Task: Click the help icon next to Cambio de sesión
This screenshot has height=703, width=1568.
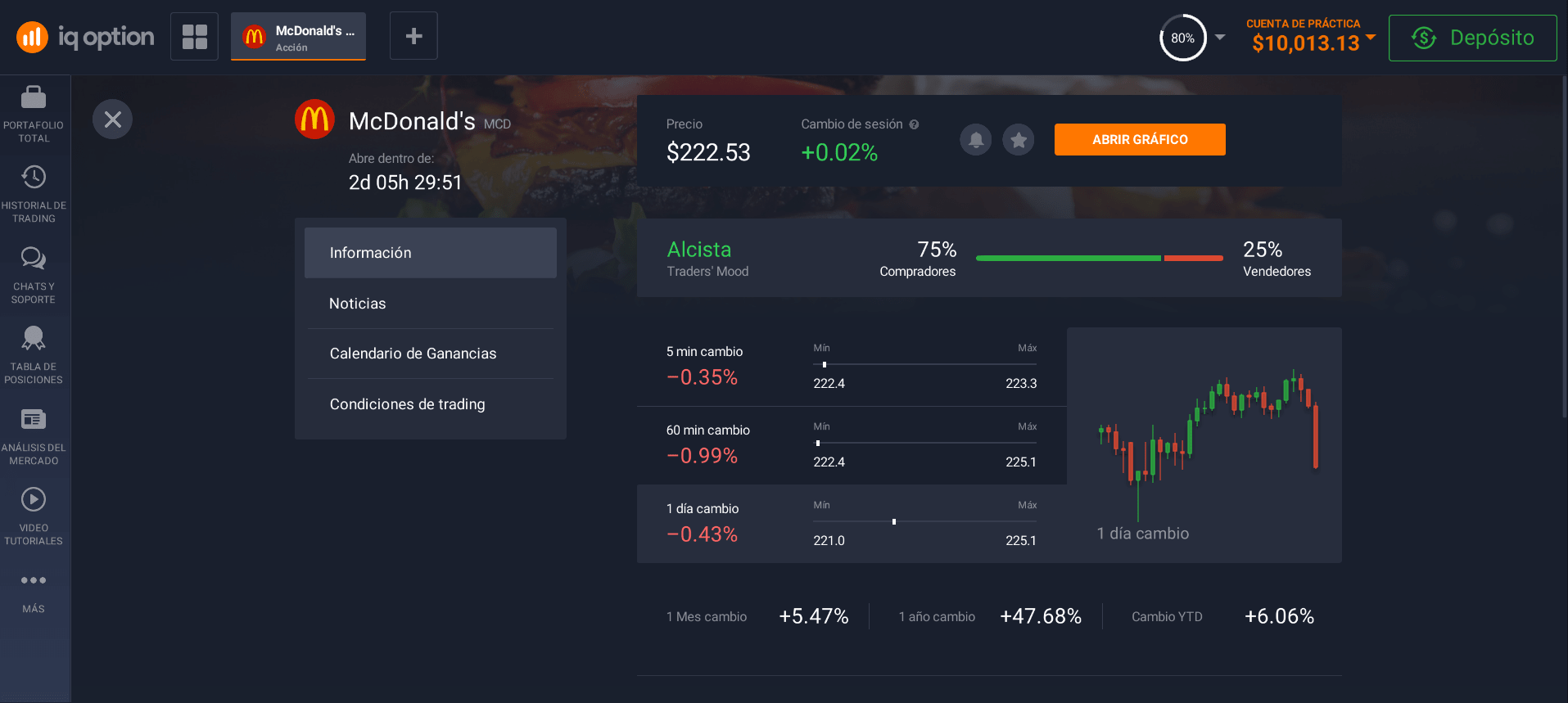Action: coord(914,124)
